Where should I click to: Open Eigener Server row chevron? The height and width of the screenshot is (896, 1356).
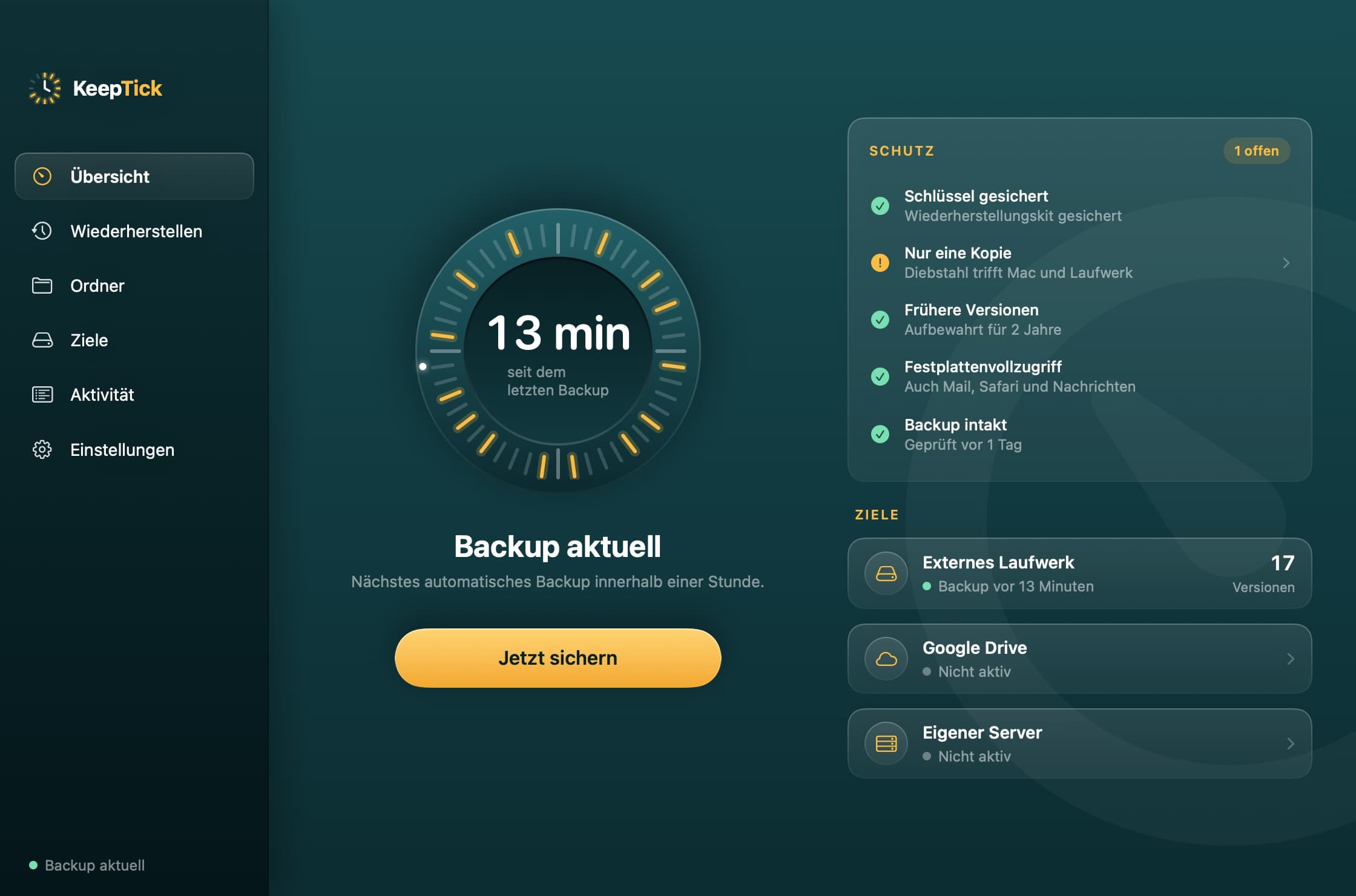pyautogui.click(x=1290, y=743)
